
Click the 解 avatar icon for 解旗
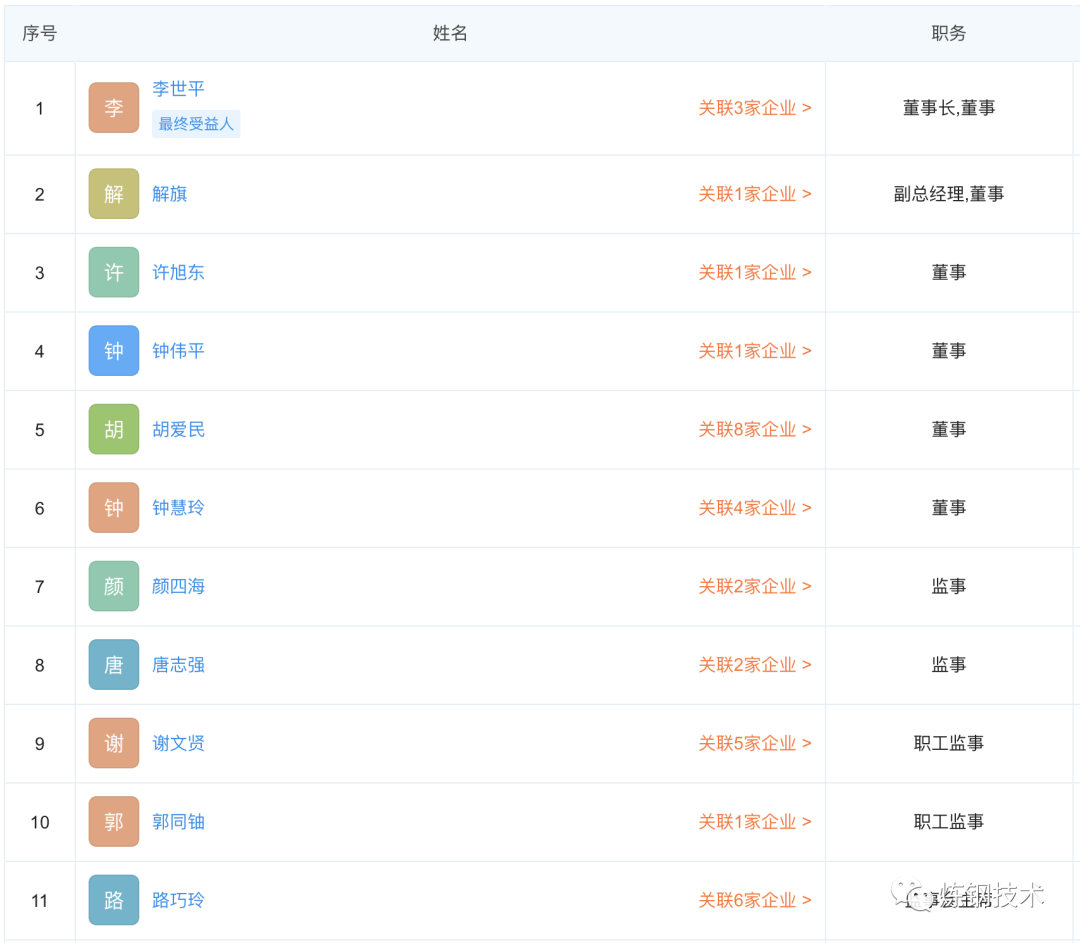(x=114, y=194)
